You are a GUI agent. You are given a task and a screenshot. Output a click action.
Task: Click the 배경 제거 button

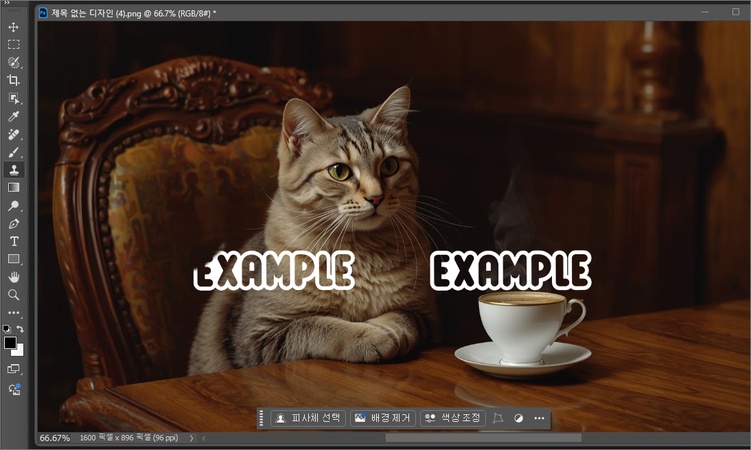(x=383, y=418)
